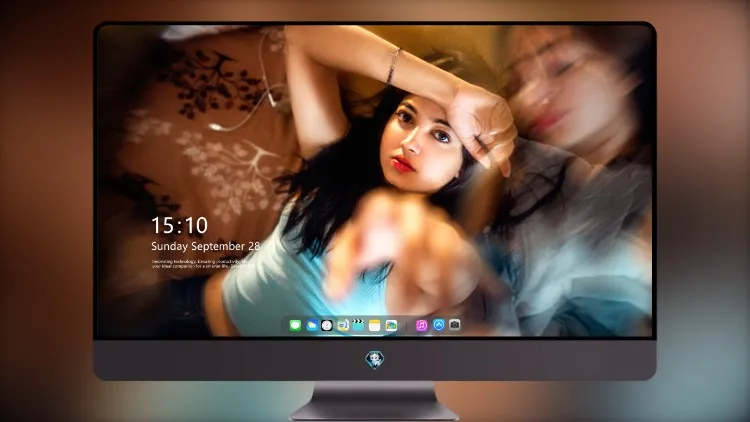
Task: Click the Sunday September 28 date text
Action: (206, 246)
